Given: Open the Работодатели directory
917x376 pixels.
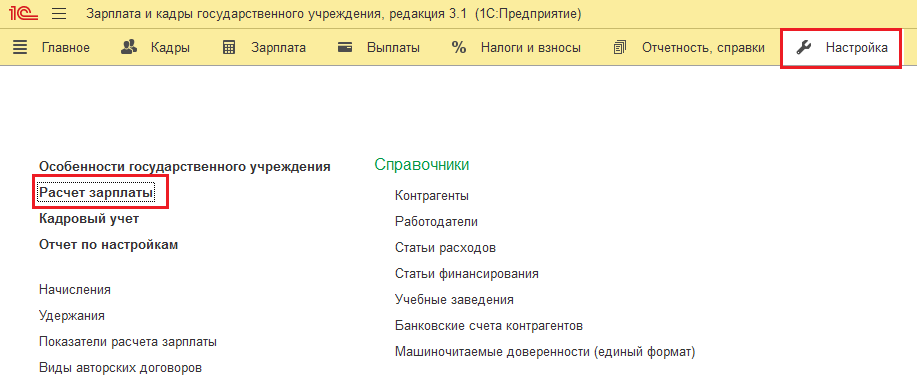Looking at the screenshot, I should 436,222.
